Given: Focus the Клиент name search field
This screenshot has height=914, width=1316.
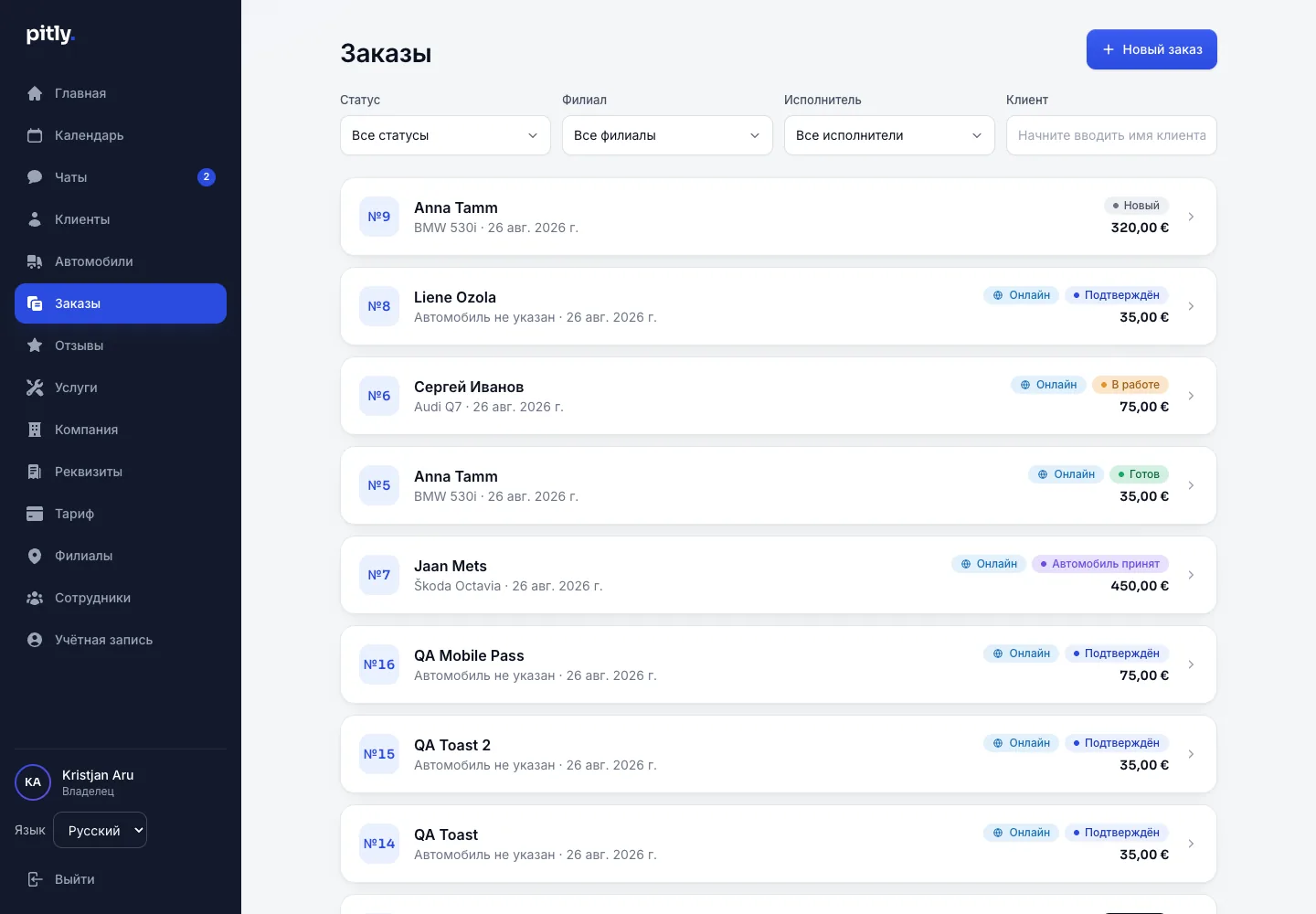Looking at the screenshot, I should pyautogui.click(x=1111, y=135).
